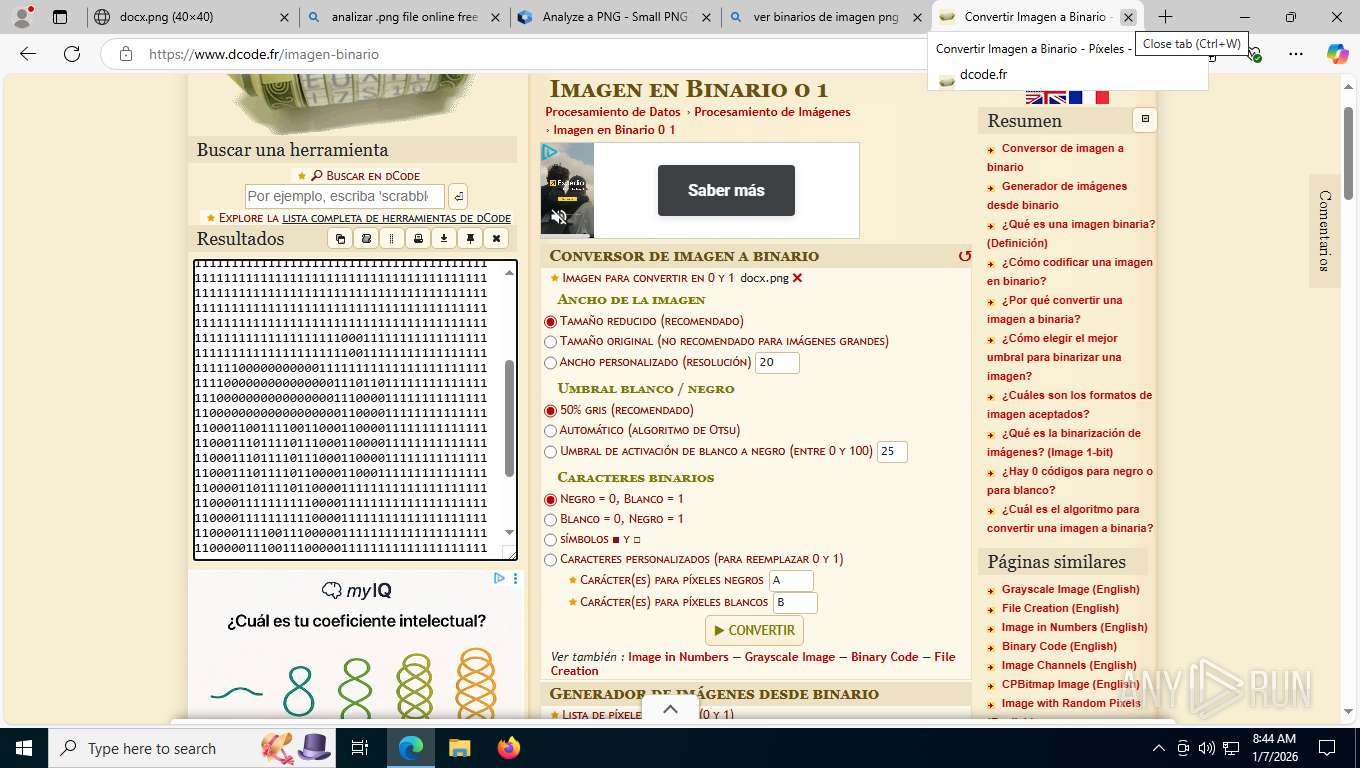Print the results with the printer icon
This screenshot has width=1360, height=768.
[418, 239]
